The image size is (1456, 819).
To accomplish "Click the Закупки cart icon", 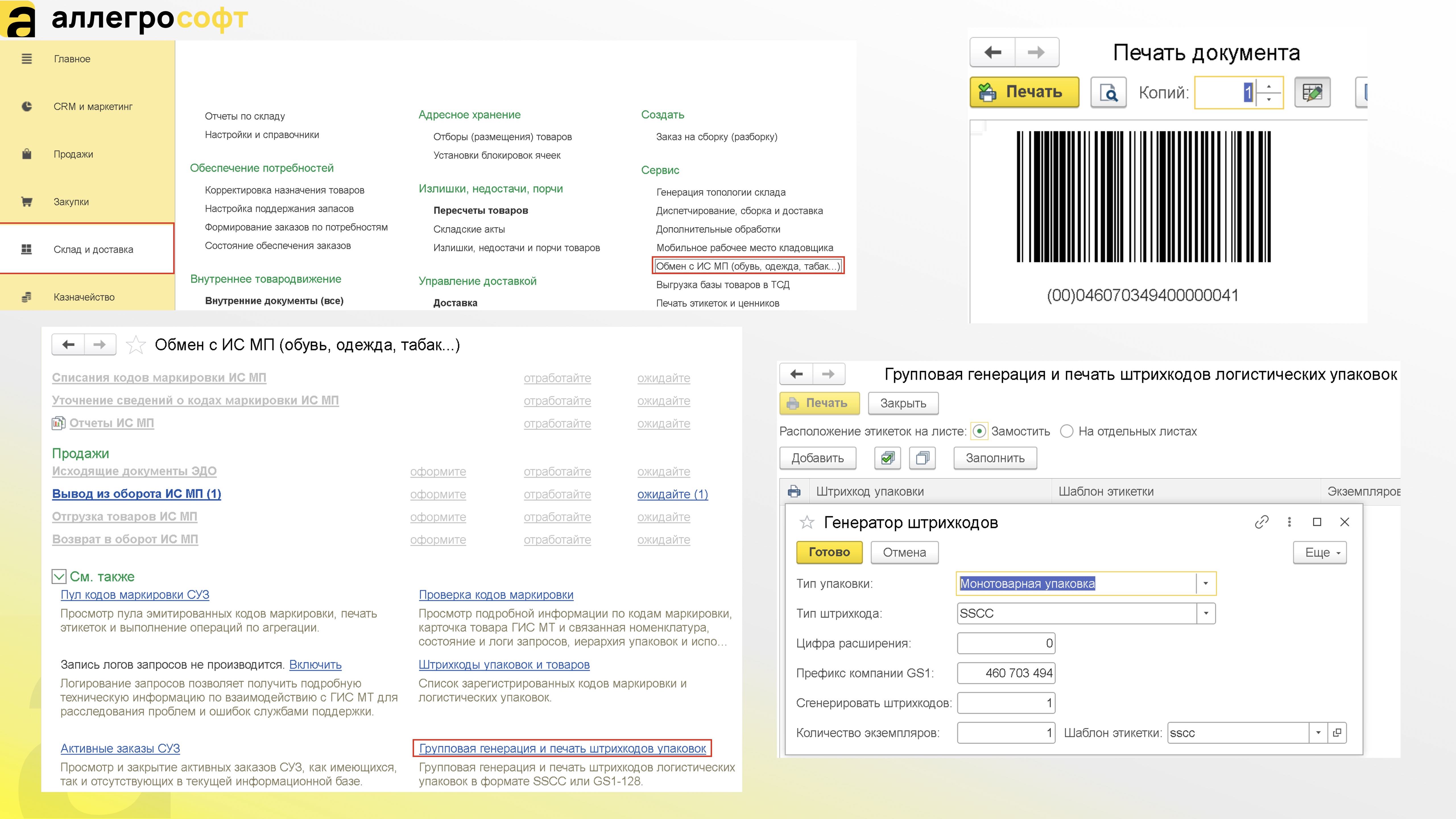I will (x=26, y=202).
